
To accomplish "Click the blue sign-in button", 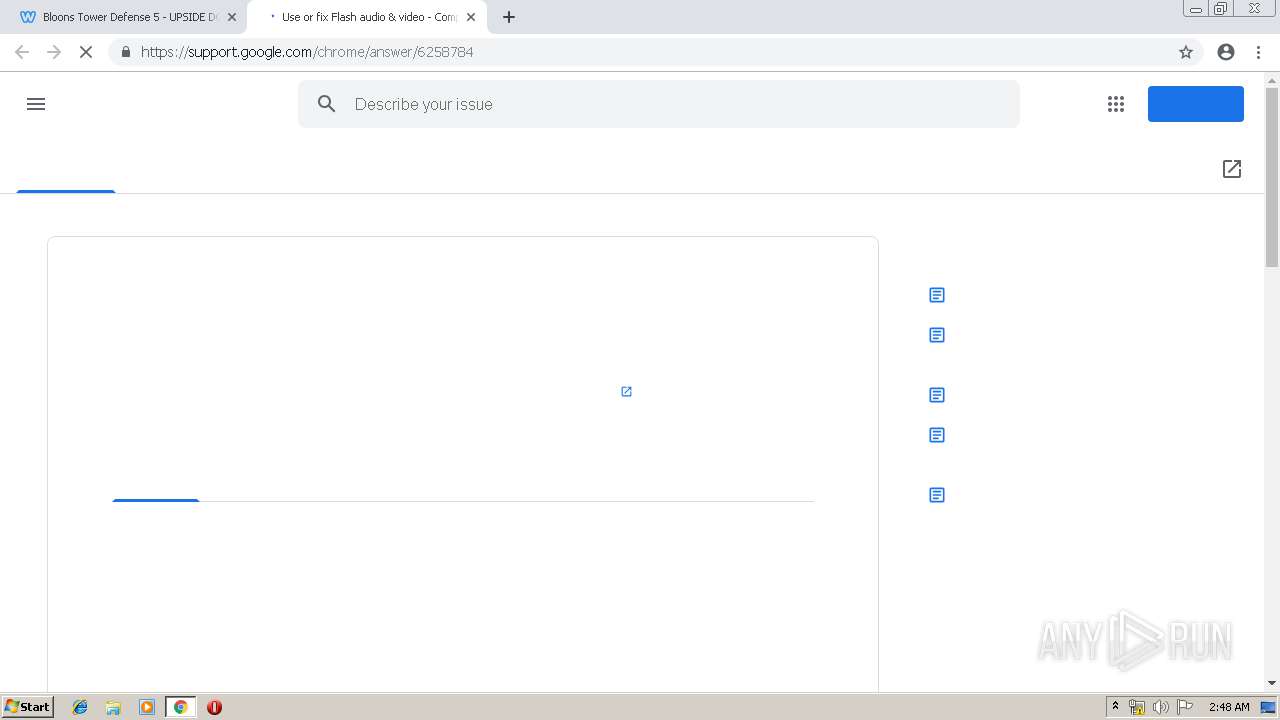I will pos(1196,104).
